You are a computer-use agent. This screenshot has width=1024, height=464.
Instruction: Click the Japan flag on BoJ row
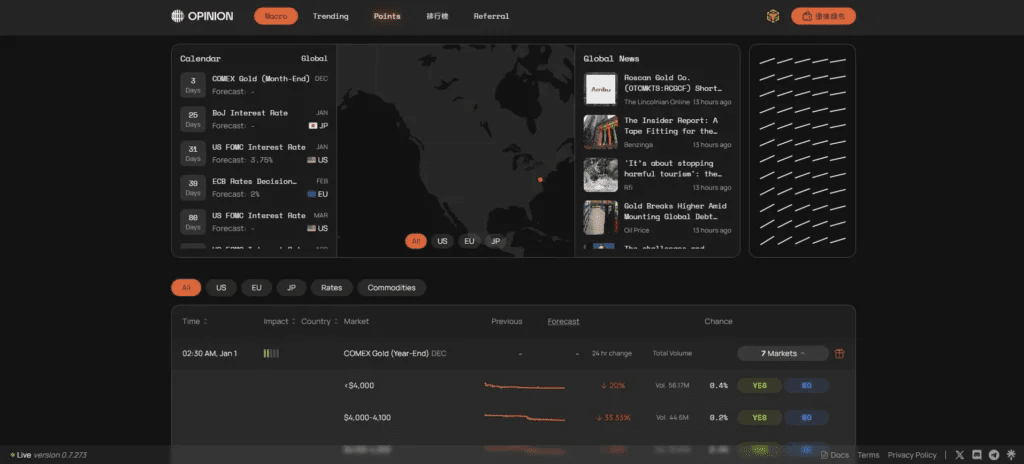(x=312, y=125)
